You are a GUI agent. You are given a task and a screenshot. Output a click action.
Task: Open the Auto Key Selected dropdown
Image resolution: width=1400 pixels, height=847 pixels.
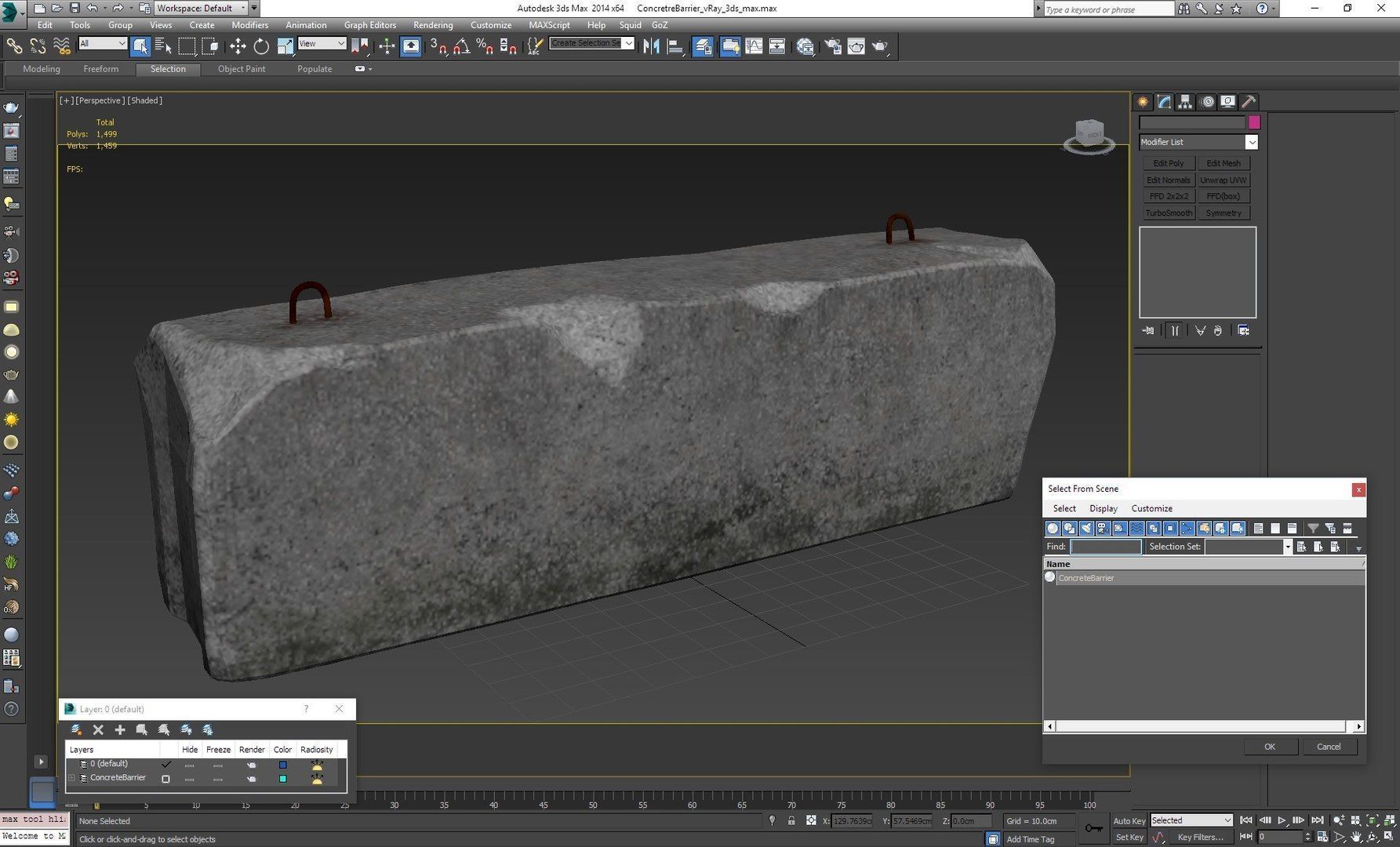tap(1191, 820)
